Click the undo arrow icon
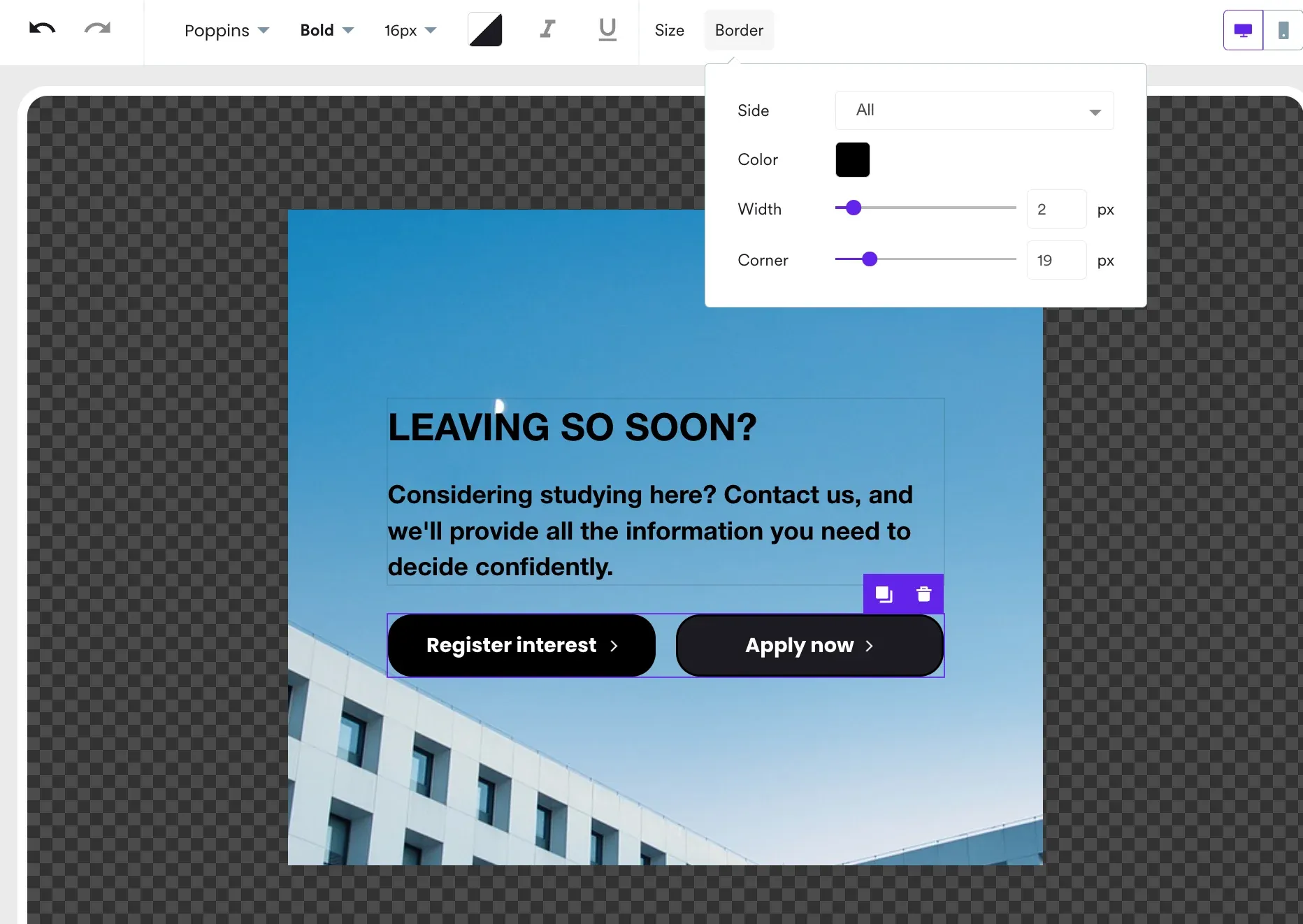 coord(42,29)
